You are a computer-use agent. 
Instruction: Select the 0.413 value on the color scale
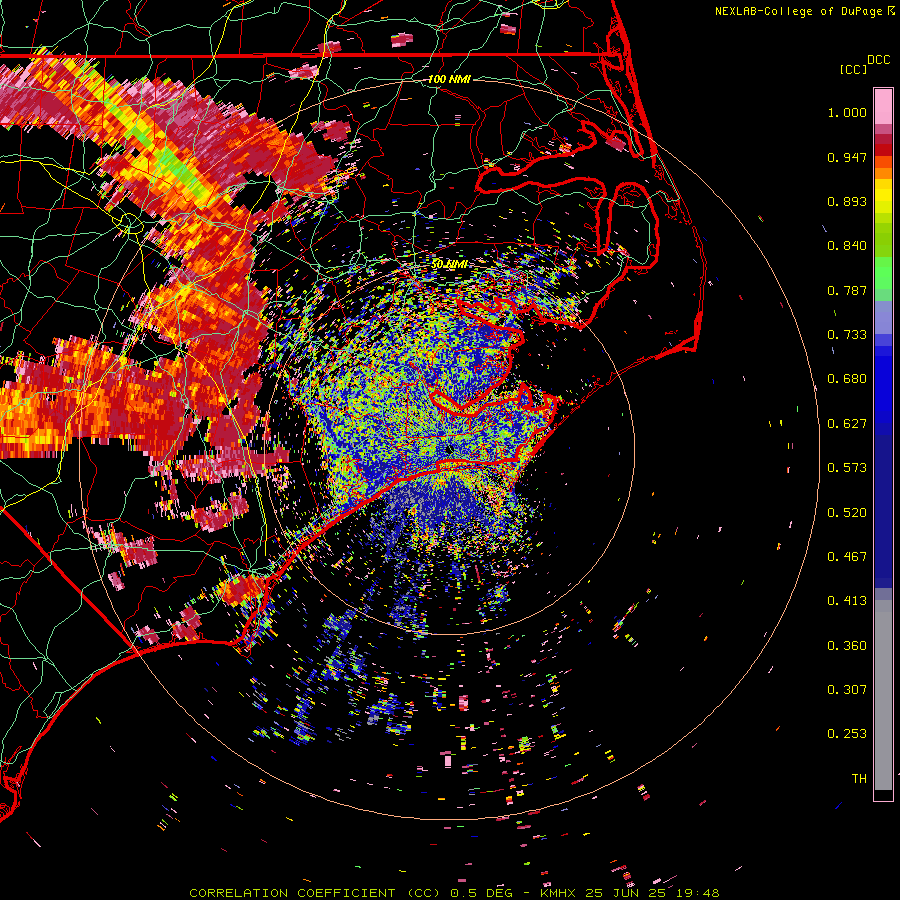pos(847,601)
